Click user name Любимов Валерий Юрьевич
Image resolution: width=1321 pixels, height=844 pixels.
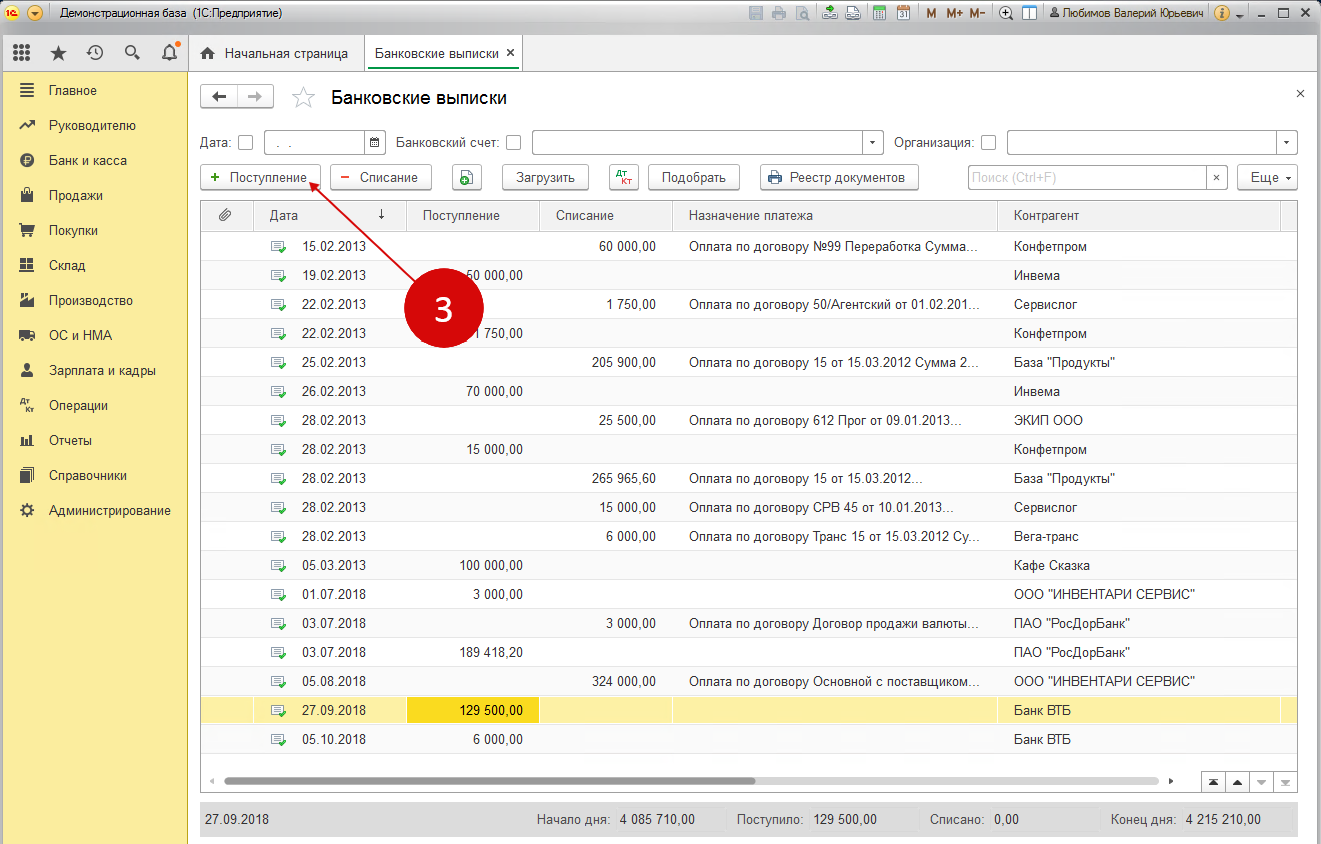pyautogui.click(x=1126, y=13)
